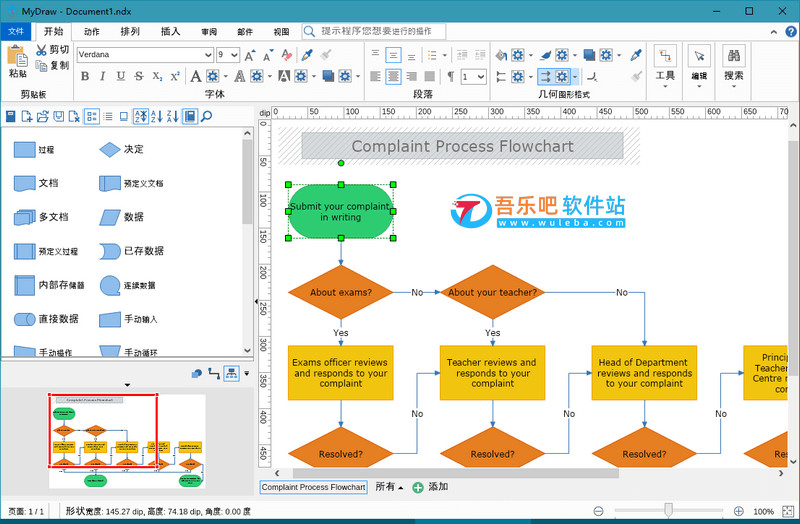Open the 文件 file menu
The width and height of the screenshot is (800, 524).
pos(16,32)
